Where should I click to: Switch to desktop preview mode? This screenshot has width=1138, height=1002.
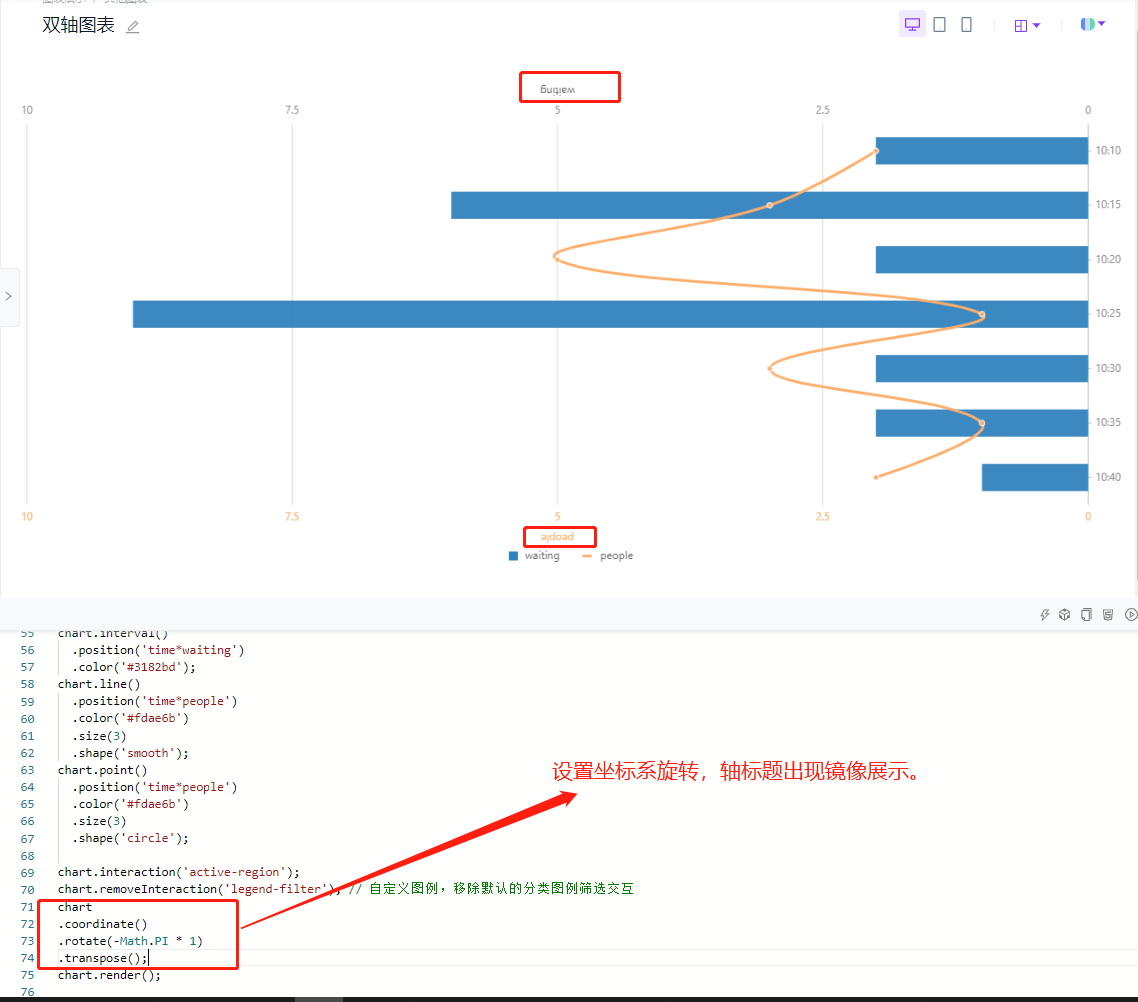[x=912, y=25]
